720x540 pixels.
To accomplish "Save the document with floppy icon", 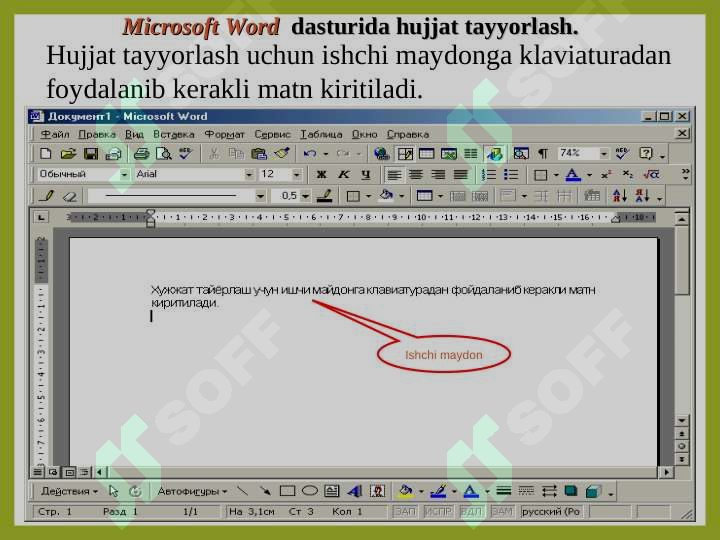I will [x=90, y=153].
